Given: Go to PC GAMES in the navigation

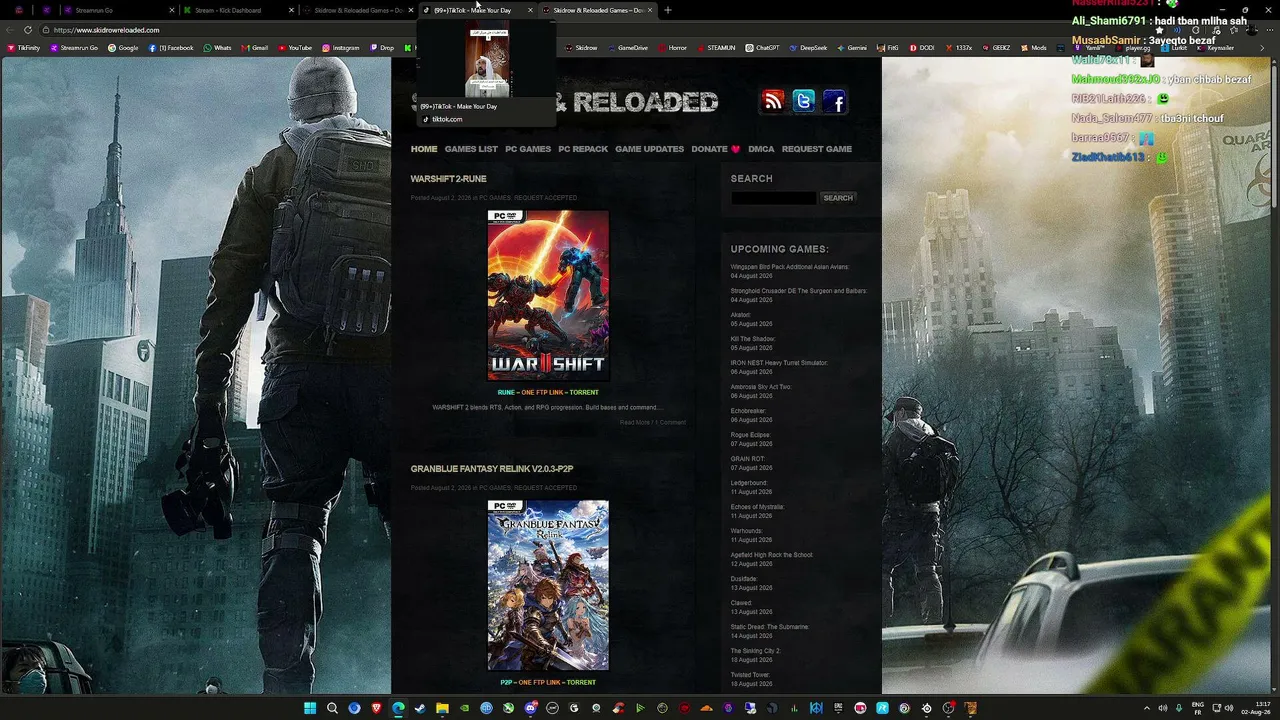Looking at the screenshot, I should (528, 149).
